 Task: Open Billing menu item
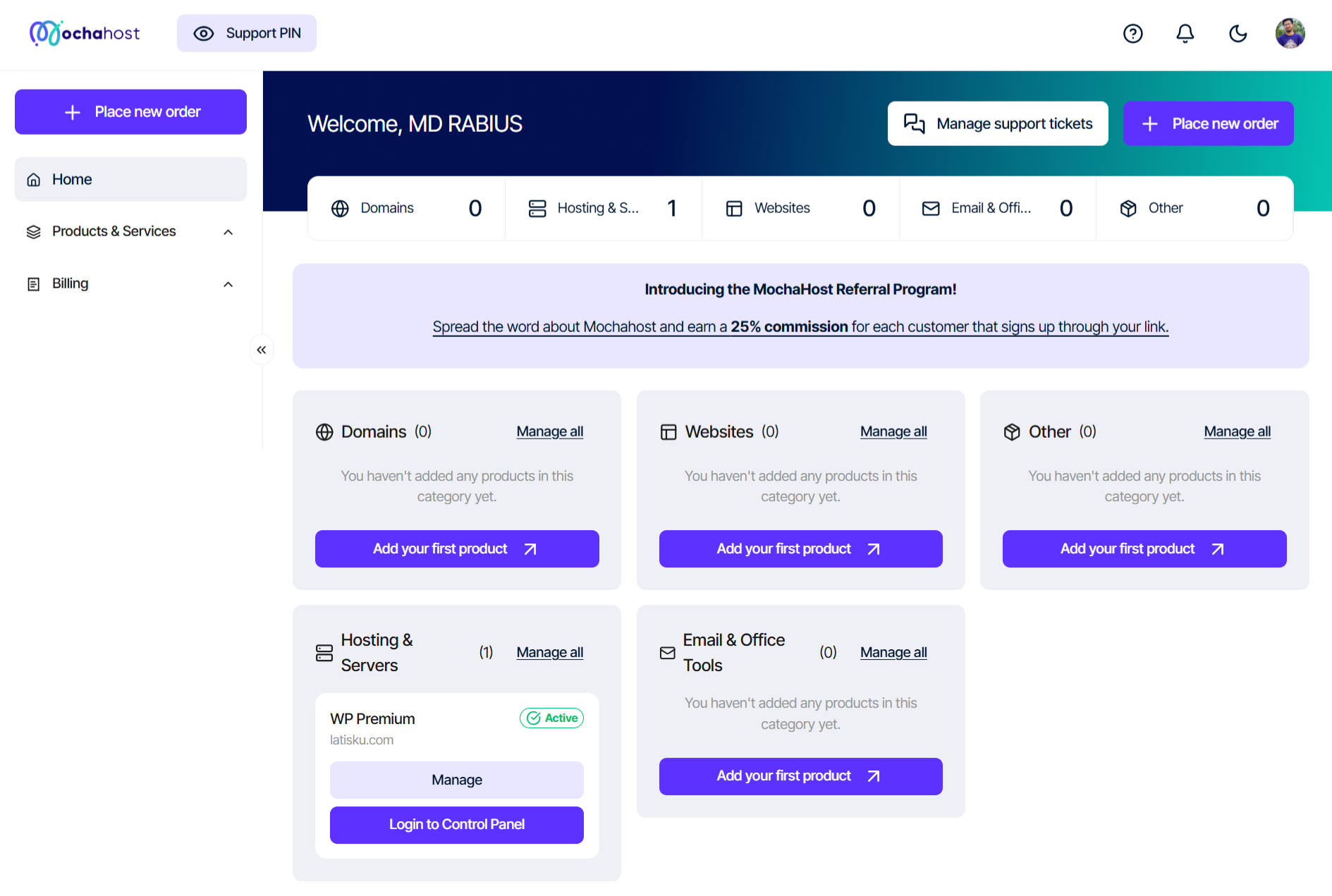point(130,283)
